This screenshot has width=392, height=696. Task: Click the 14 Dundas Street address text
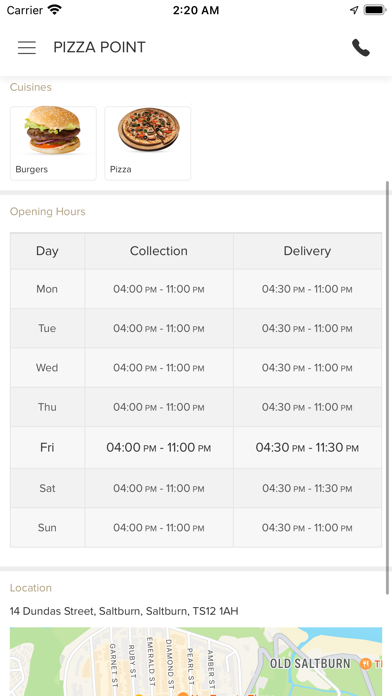pos(124,611)
